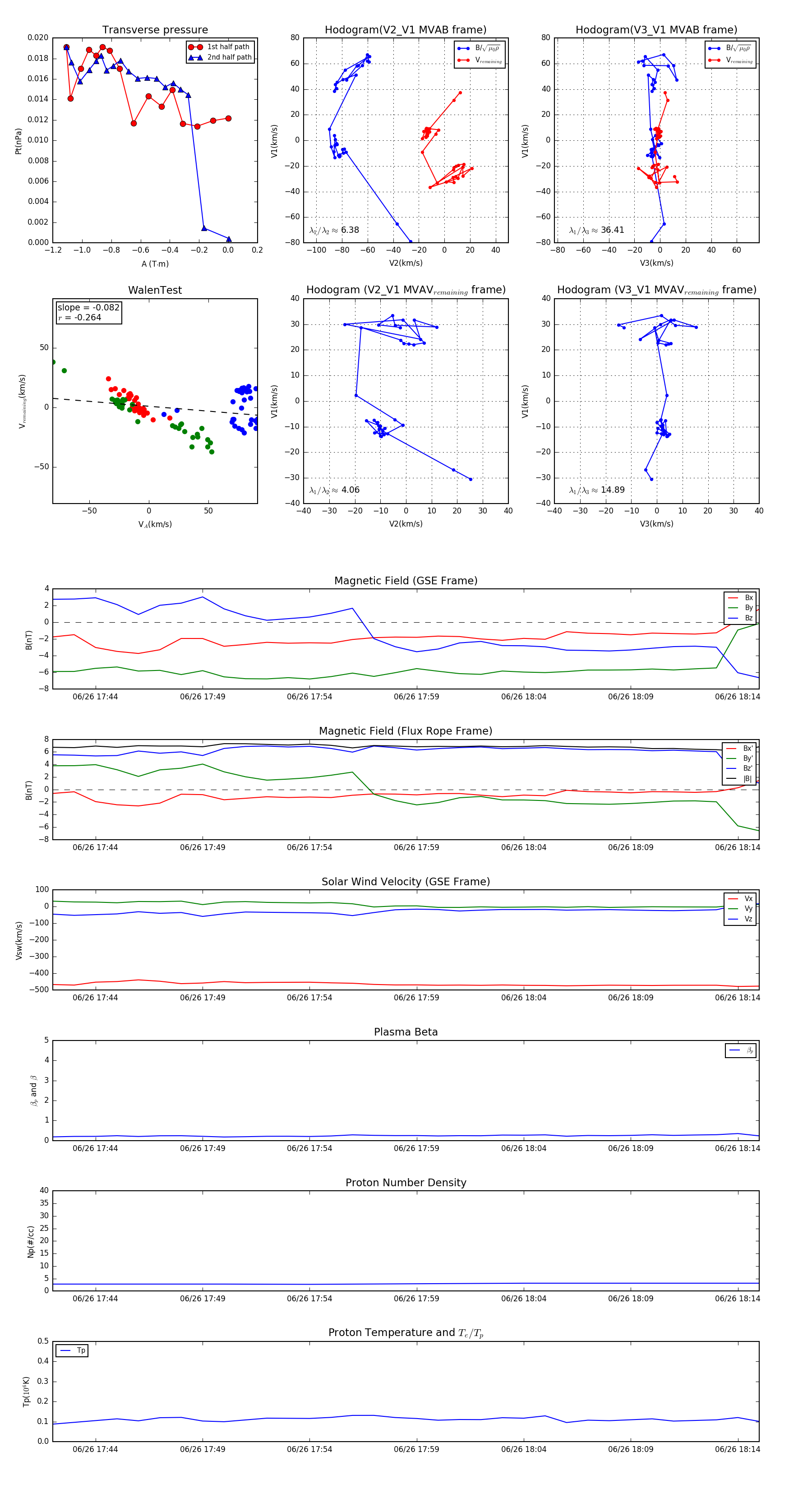Click the "Vsw(km/s)" y-axis label

click(x=18, y=940)
